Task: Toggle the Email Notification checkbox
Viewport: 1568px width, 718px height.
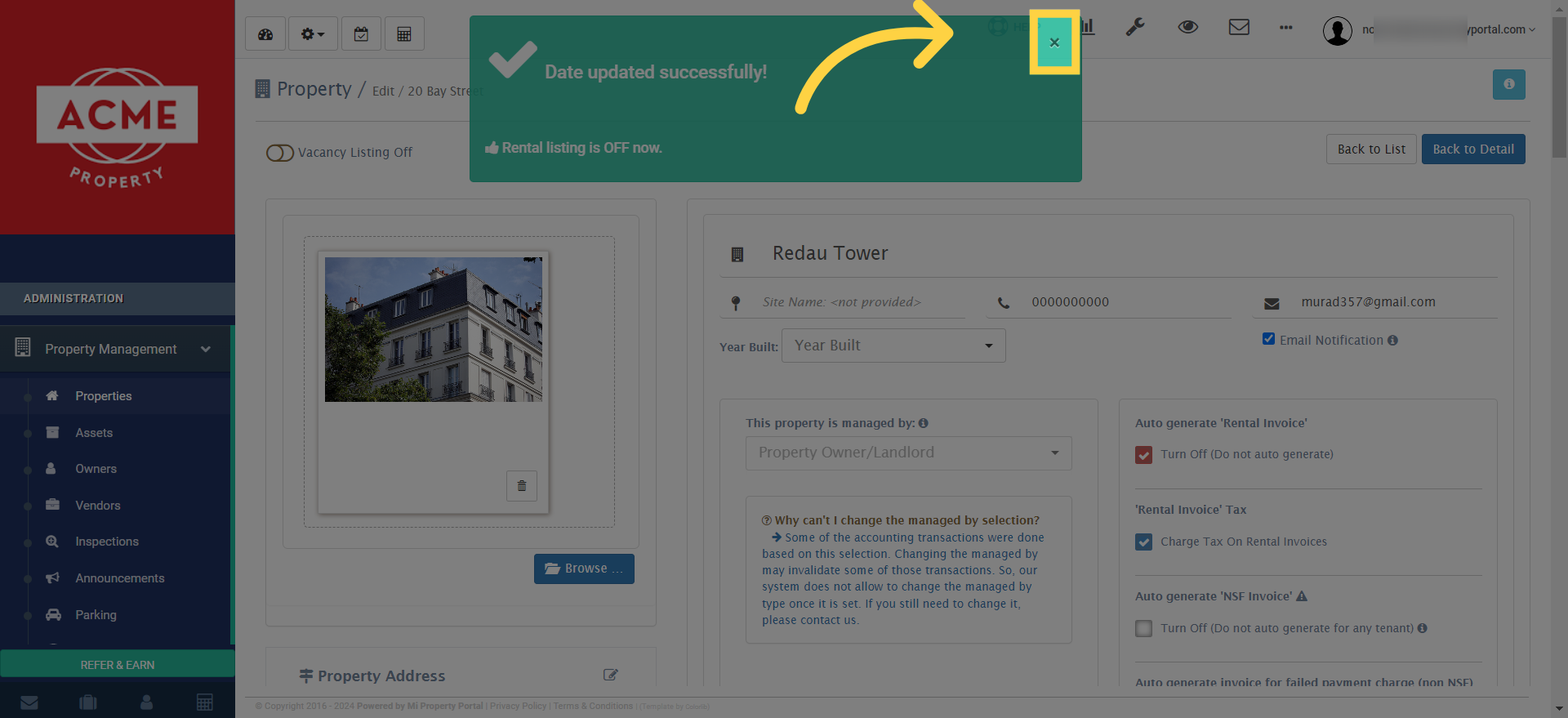Action: click(1268, 339)
